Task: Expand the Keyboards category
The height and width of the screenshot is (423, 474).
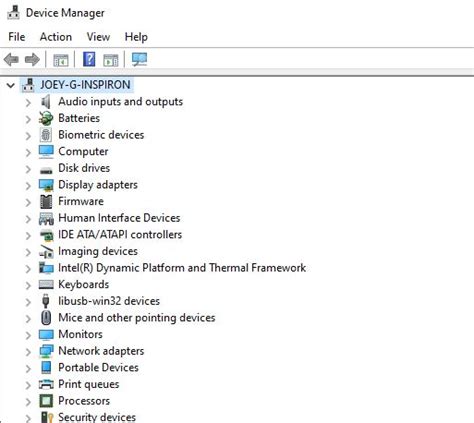Action: (28, 285)
